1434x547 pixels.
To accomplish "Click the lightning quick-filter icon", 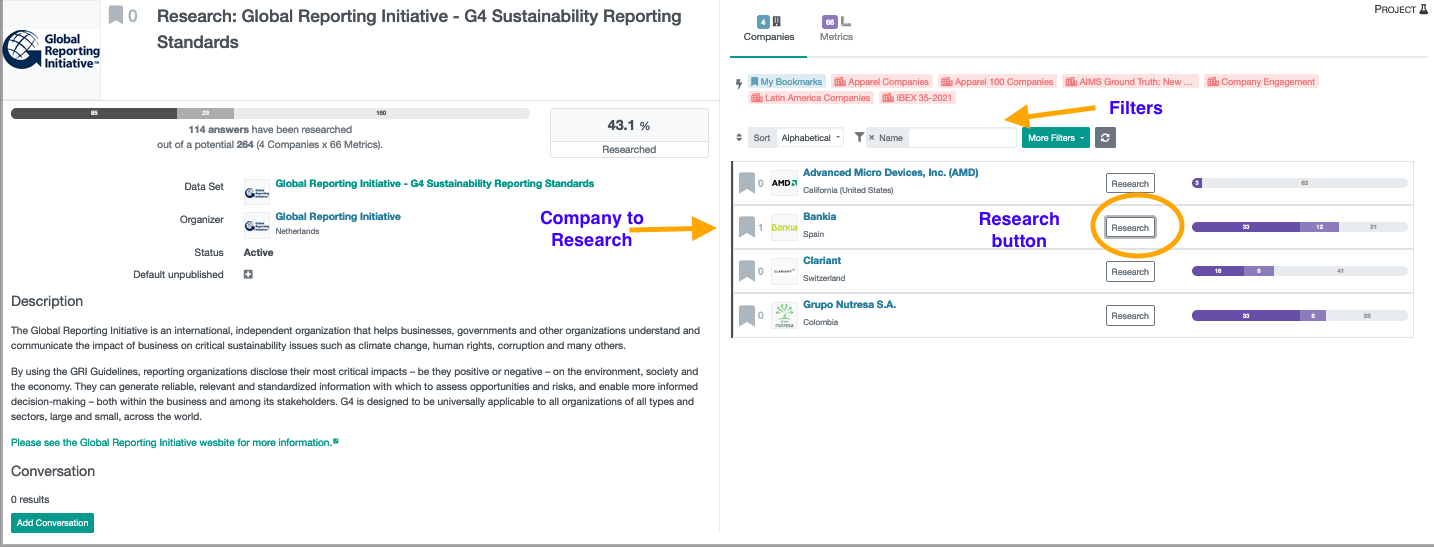I will click(x=739, y=84).
